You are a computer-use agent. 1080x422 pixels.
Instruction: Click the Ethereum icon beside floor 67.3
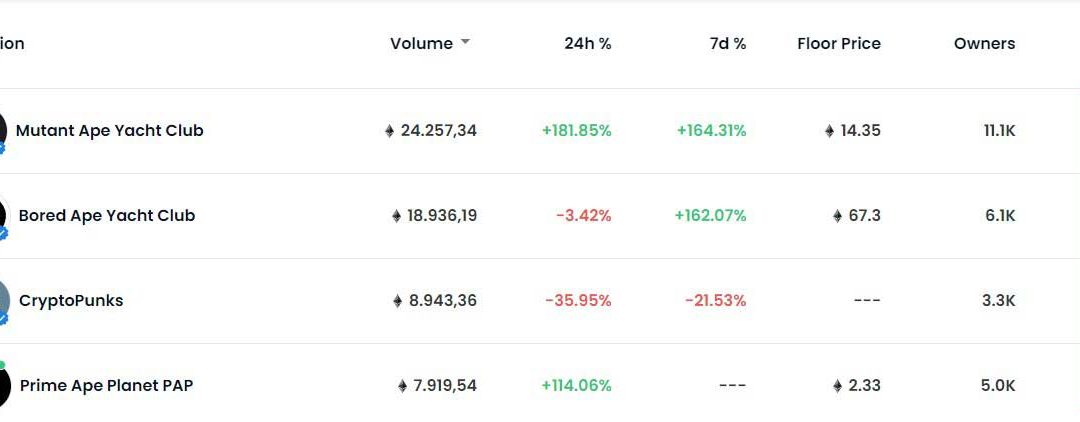pyautogui.click(x=837, y=216)
